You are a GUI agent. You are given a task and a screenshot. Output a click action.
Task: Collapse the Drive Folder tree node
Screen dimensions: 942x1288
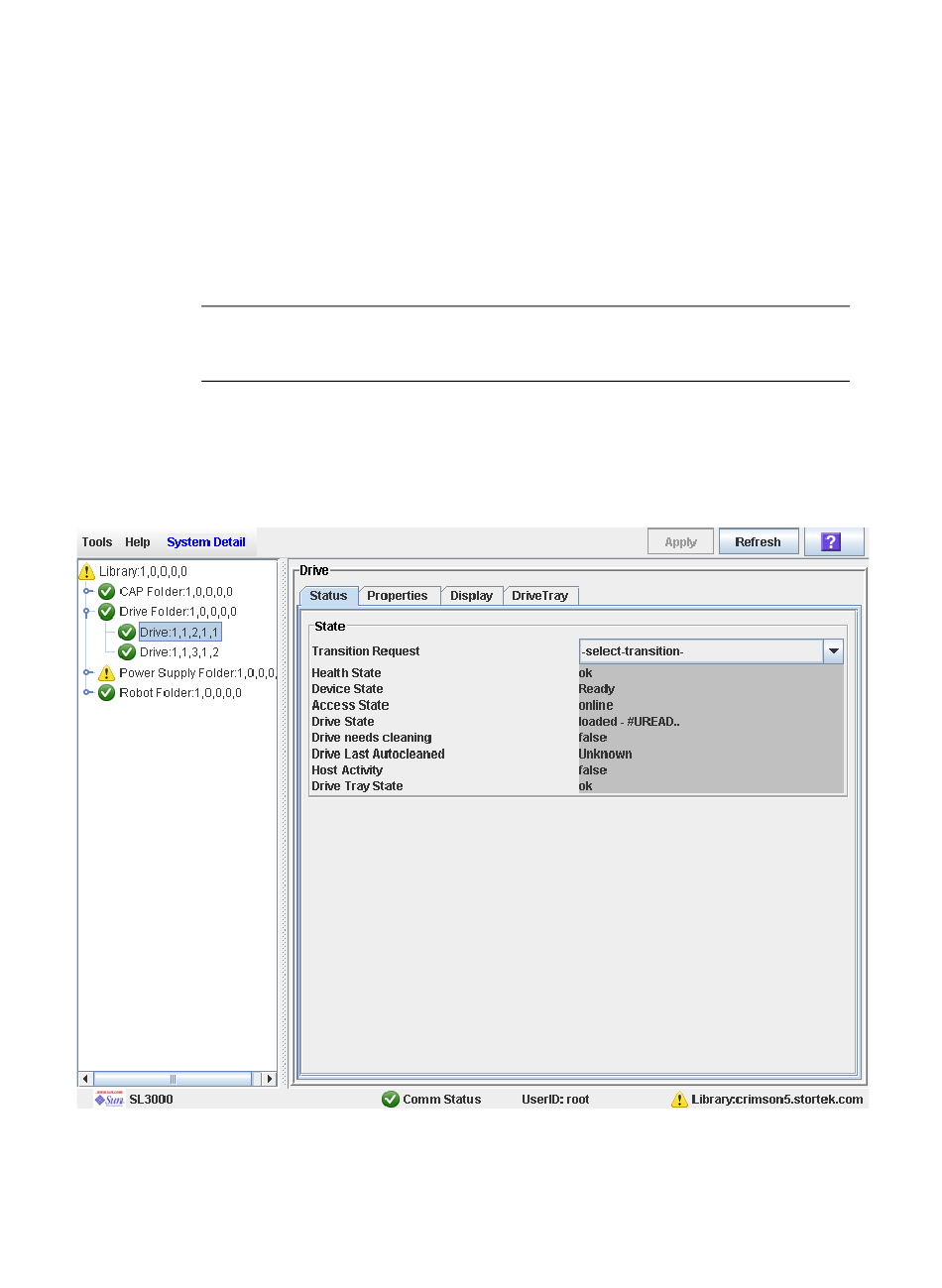(x=87, y=612)
